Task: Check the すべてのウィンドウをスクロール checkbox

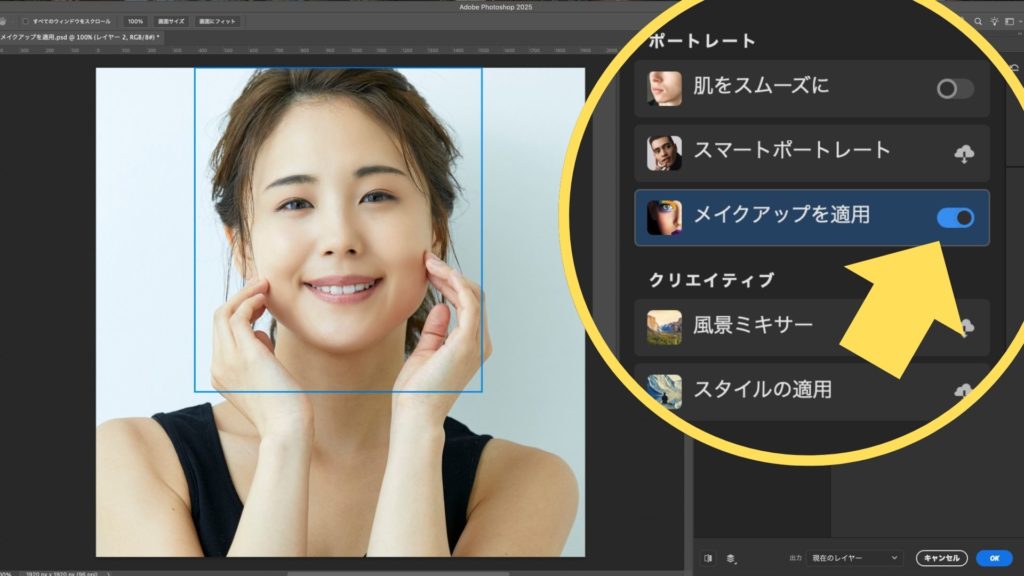Action: [25, 21]
